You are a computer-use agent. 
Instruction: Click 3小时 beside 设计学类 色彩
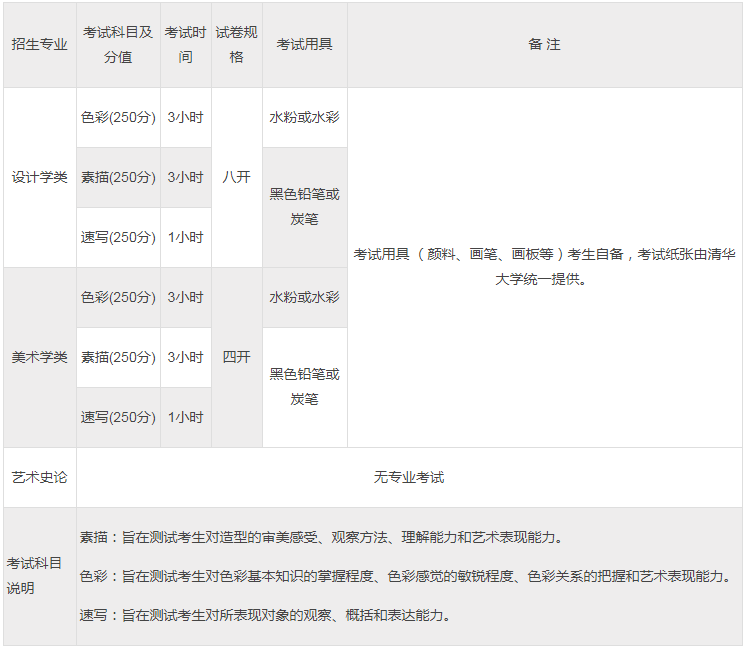point(186,117)
